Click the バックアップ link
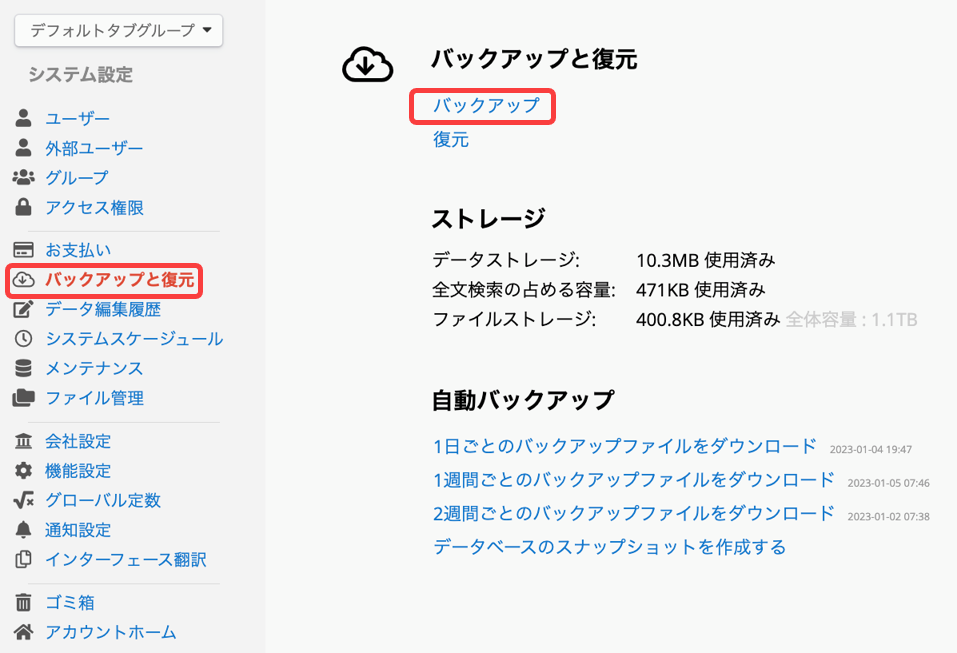The height and width of the screenshot is (653, 957). [486, 105]
